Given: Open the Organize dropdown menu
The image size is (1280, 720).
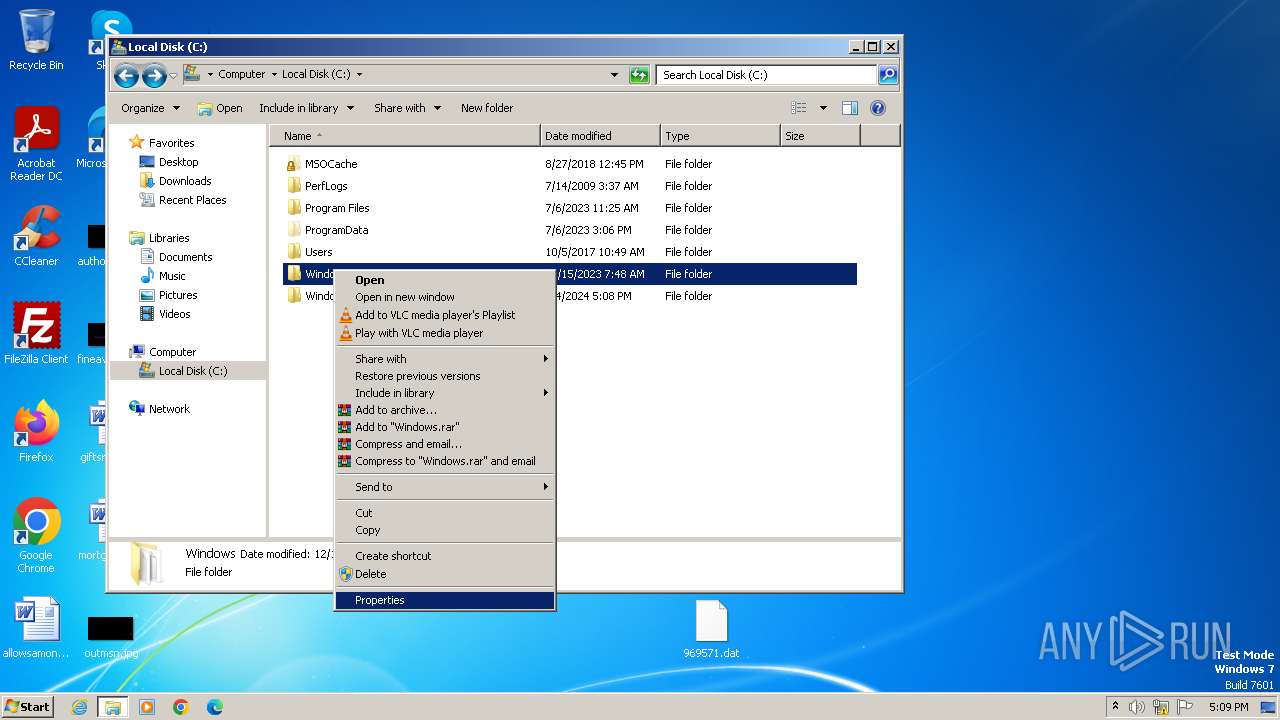Looking at the screenshot, I should (151, 108).
